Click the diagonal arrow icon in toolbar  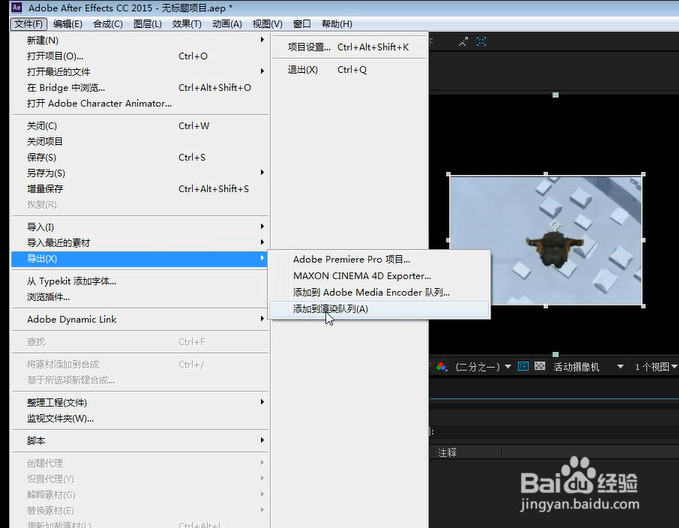click(x=463, y=42)
